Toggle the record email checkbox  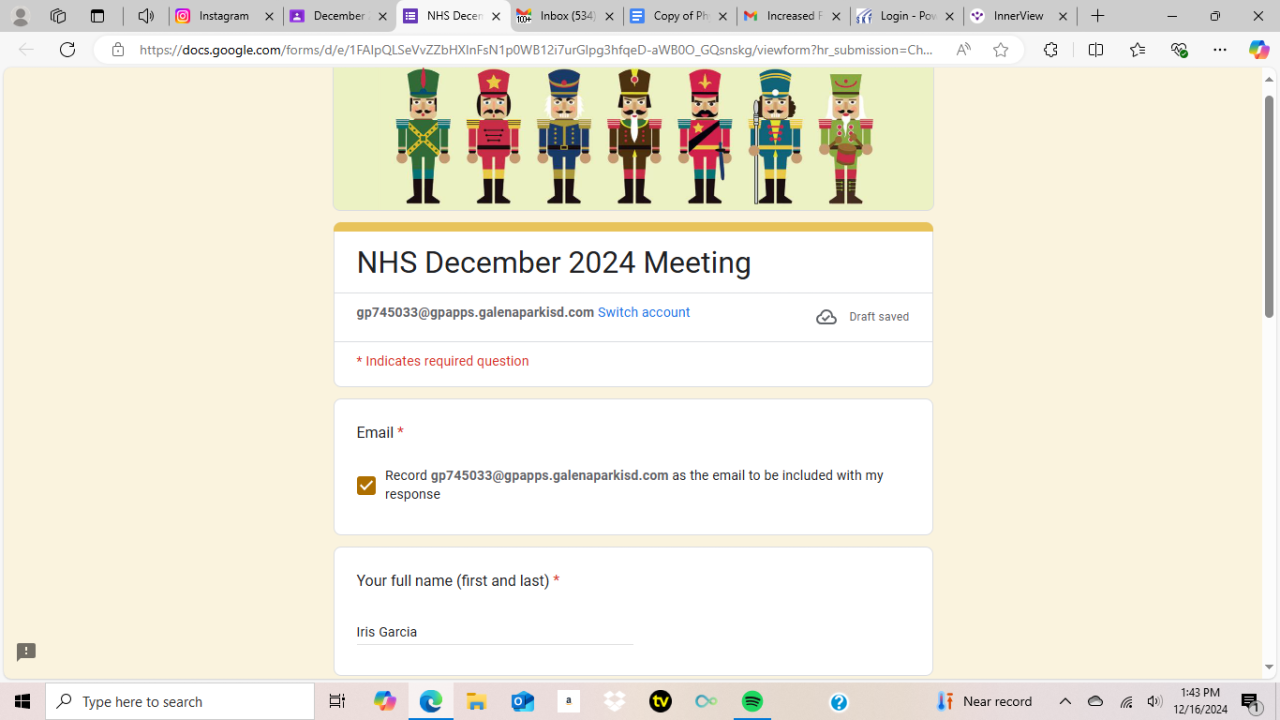point(366,485)
